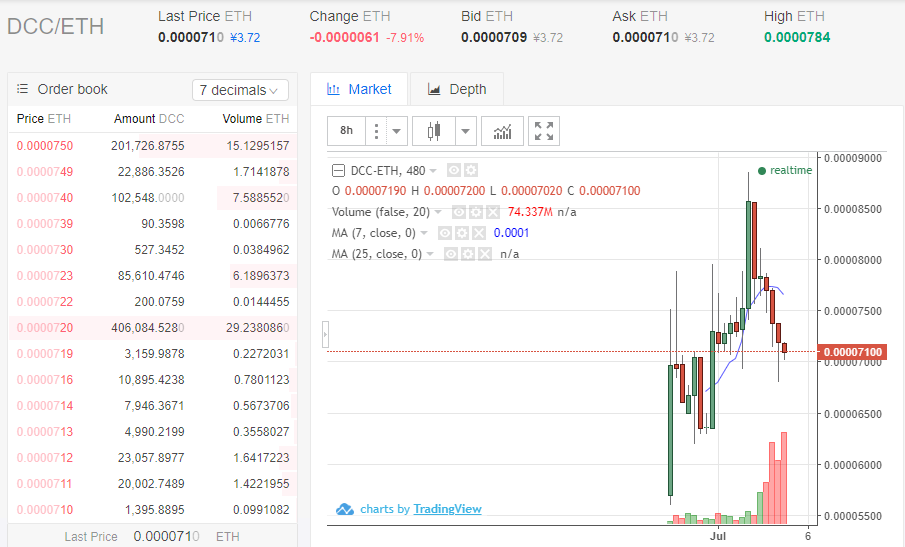Viewport: 905px width, 547px height.
Task: Switch to the Market tab
Action: [359, 89]
